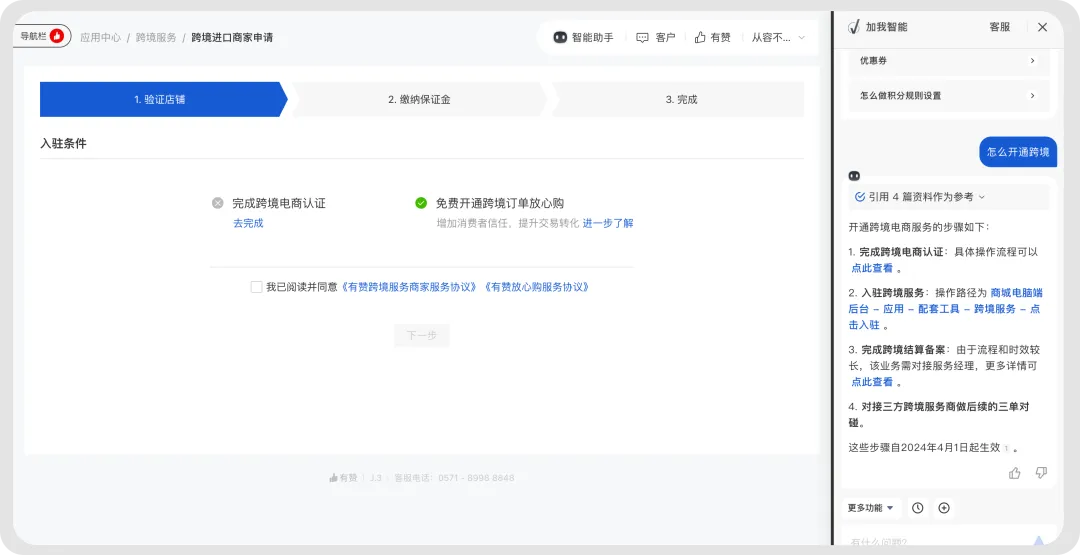Click 客服 in the assistant header
Image resolution: width=1080 pixels, height=555 pixels.
click(x=999, y=27)
